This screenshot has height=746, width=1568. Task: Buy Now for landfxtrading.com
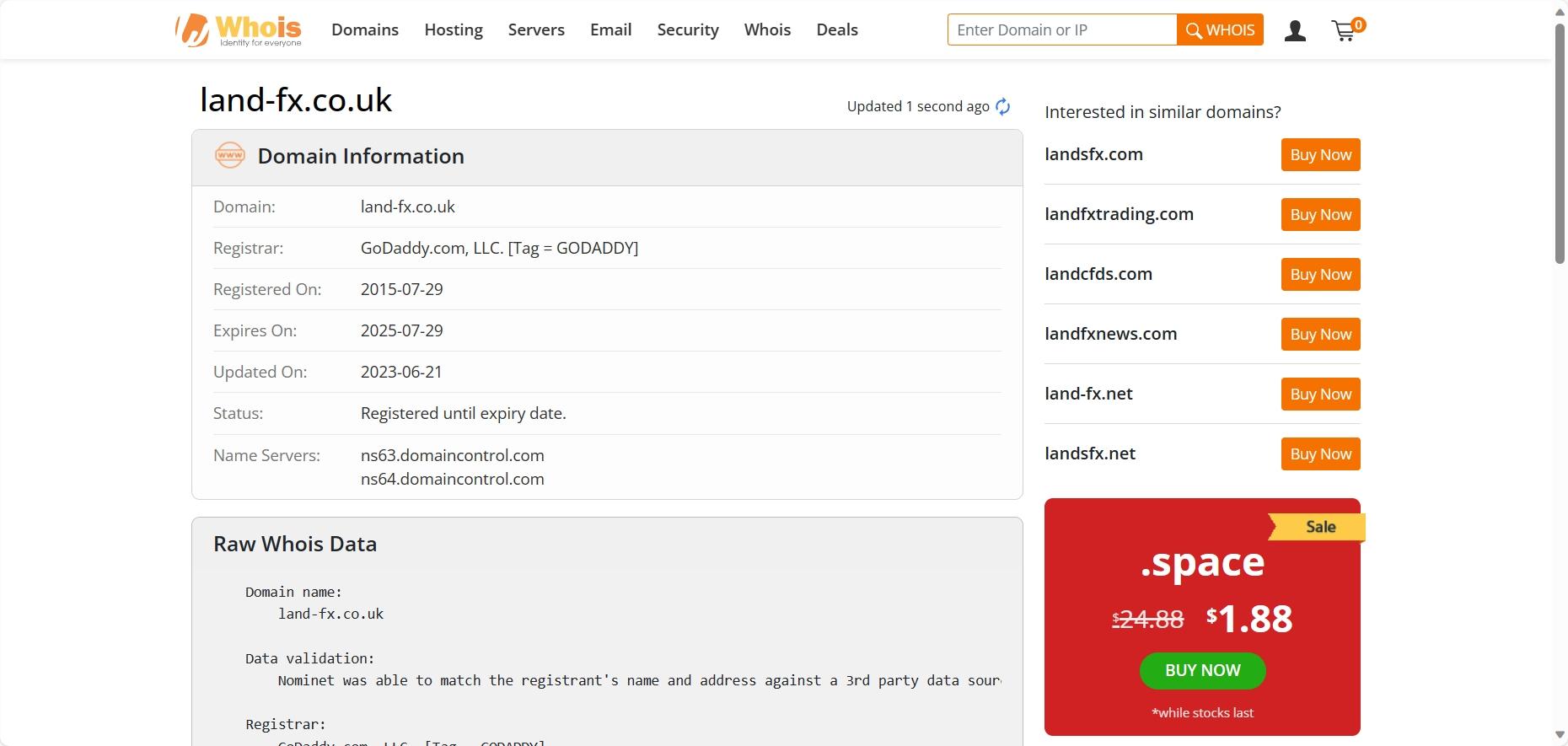pos(1320,214)
